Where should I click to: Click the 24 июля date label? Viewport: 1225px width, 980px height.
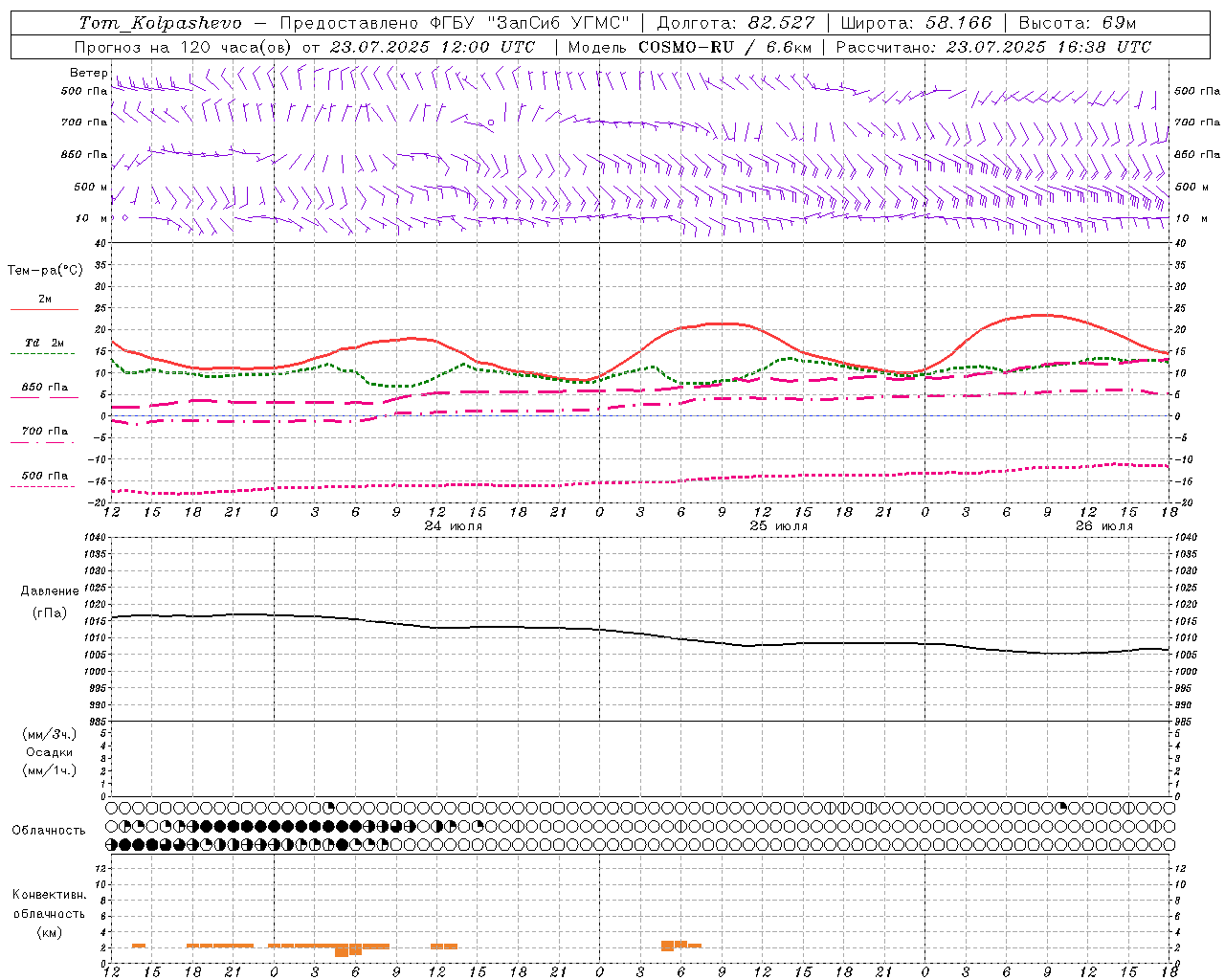tap(454, 526)
